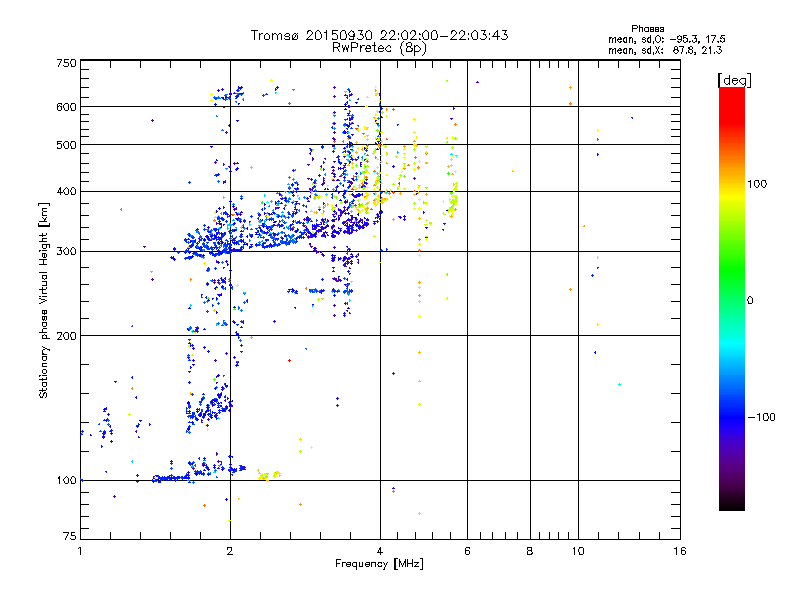The width and height of the screenshot is (800, 600).
Task: Click the '[deg]' colorbar unit label
Action: point(734,80)
